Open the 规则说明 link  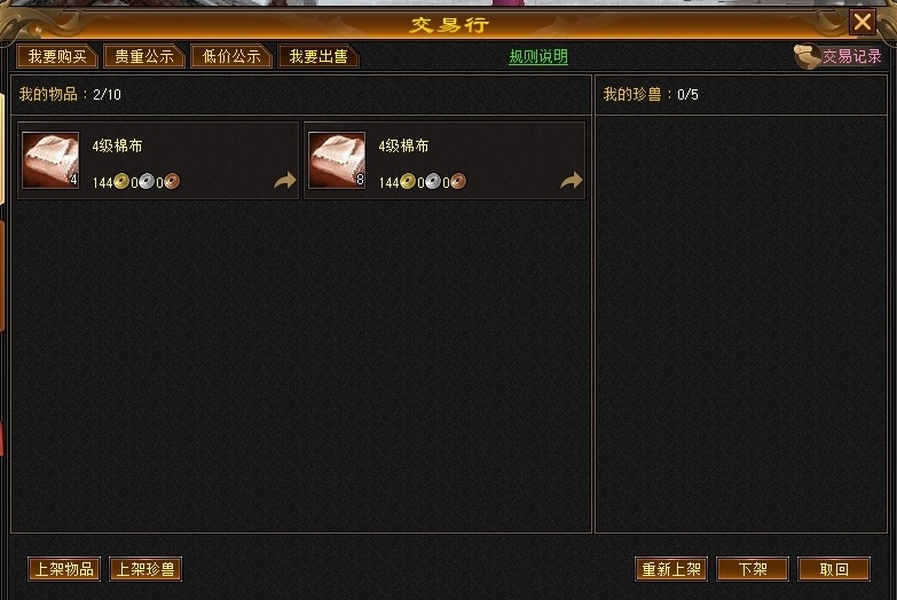point(538,57)
